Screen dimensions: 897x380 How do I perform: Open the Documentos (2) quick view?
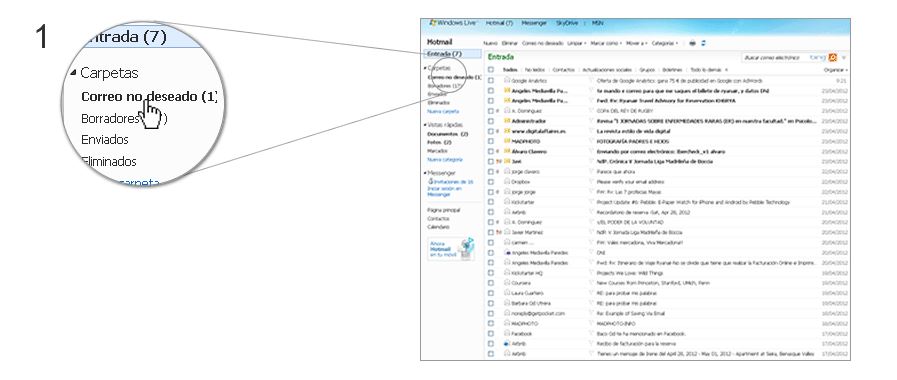(x=448, y=134)
